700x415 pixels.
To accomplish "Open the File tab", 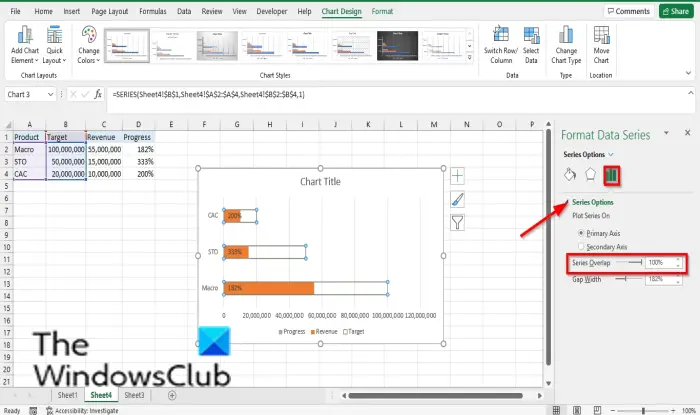I will [15, 11].
